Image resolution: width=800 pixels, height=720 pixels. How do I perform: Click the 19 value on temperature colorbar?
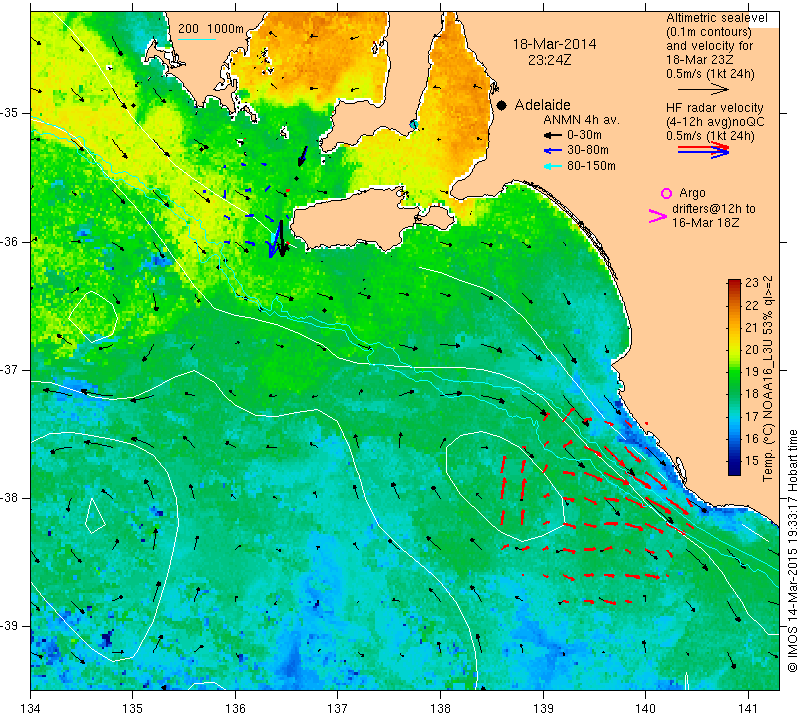[752, 371]
